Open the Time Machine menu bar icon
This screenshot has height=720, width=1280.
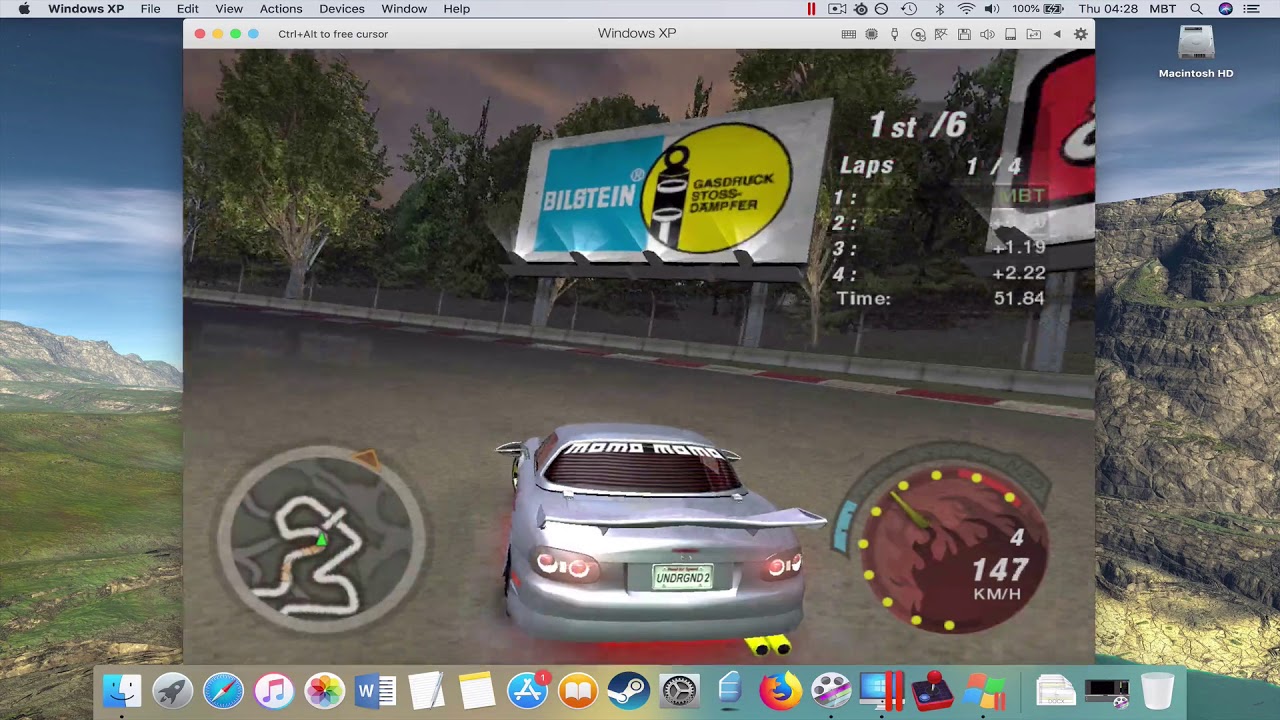(x=909, y=9)
